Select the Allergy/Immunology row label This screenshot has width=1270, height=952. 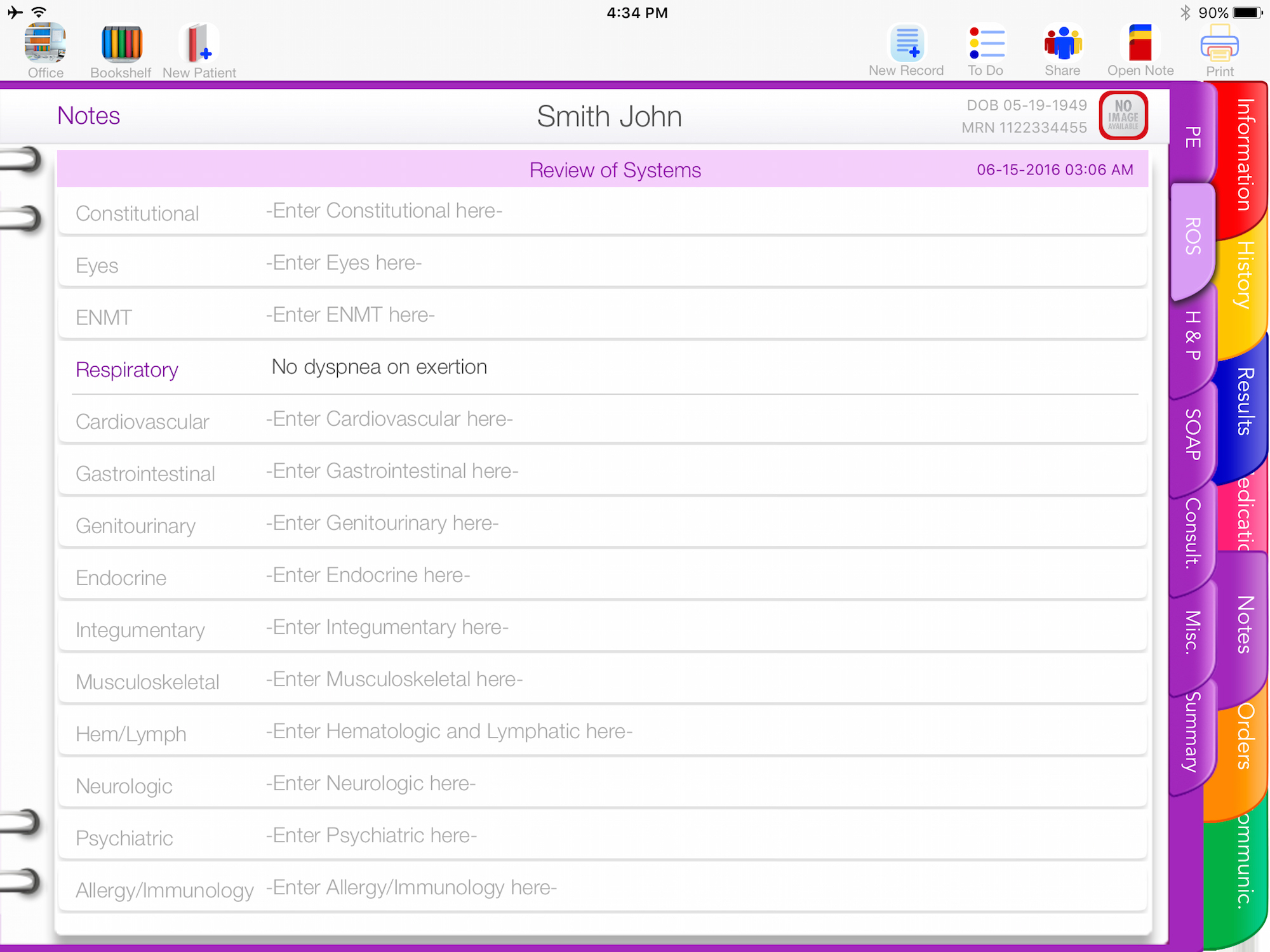[x=164, y=890]
